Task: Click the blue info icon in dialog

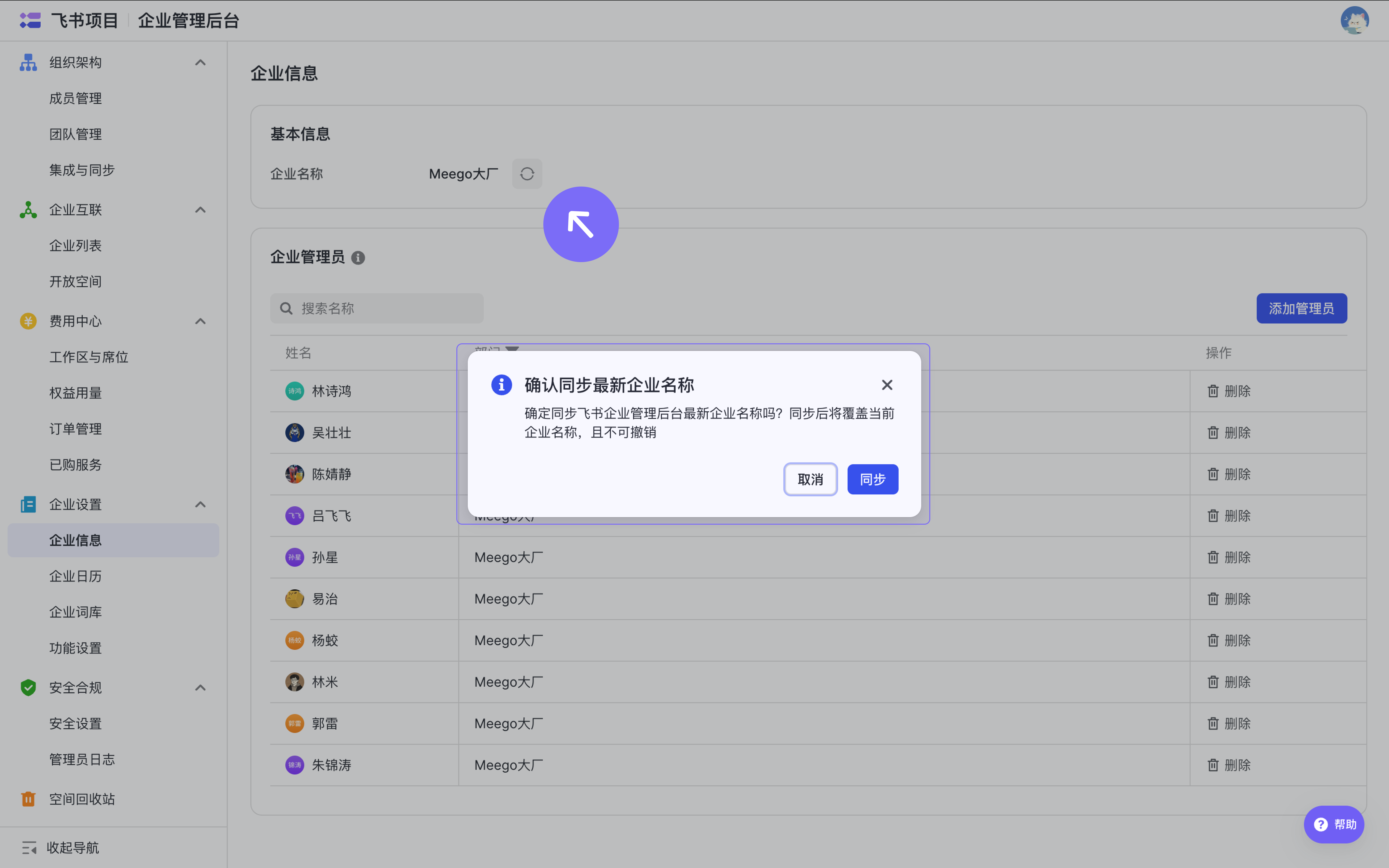Action: tap(501, 385)
